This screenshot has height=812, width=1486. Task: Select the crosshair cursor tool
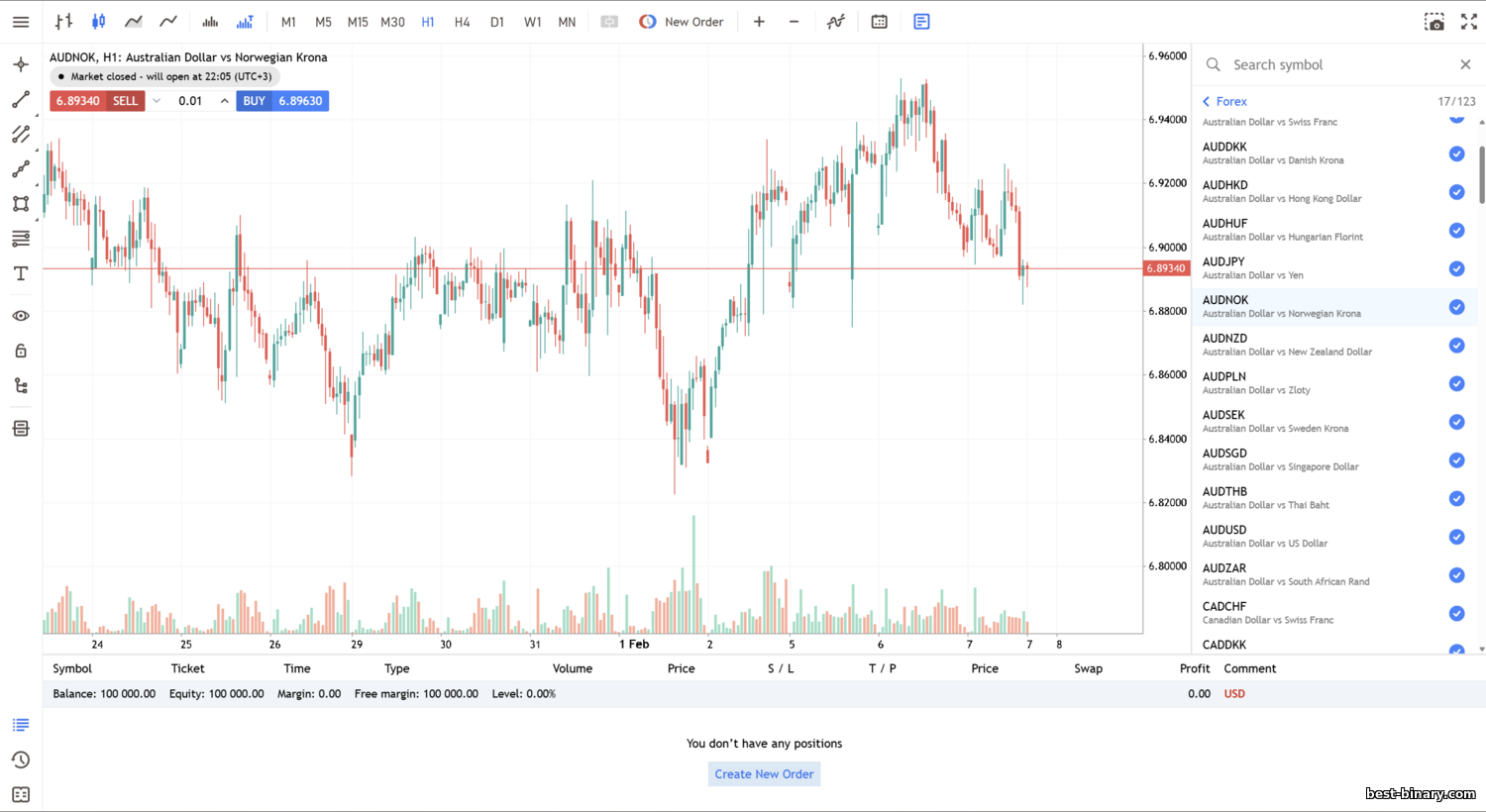click(21, 65)
